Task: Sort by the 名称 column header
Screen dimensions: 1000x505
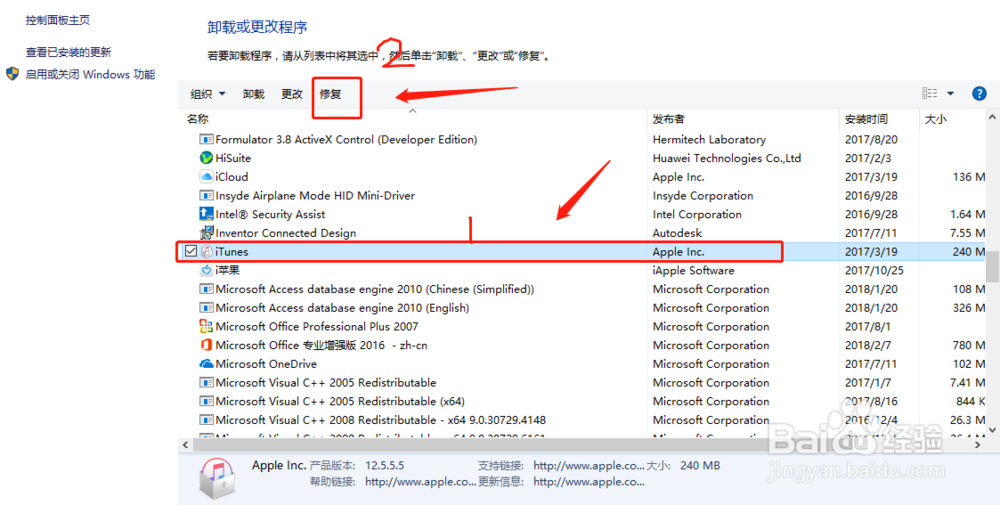Action: click(198, 119)
